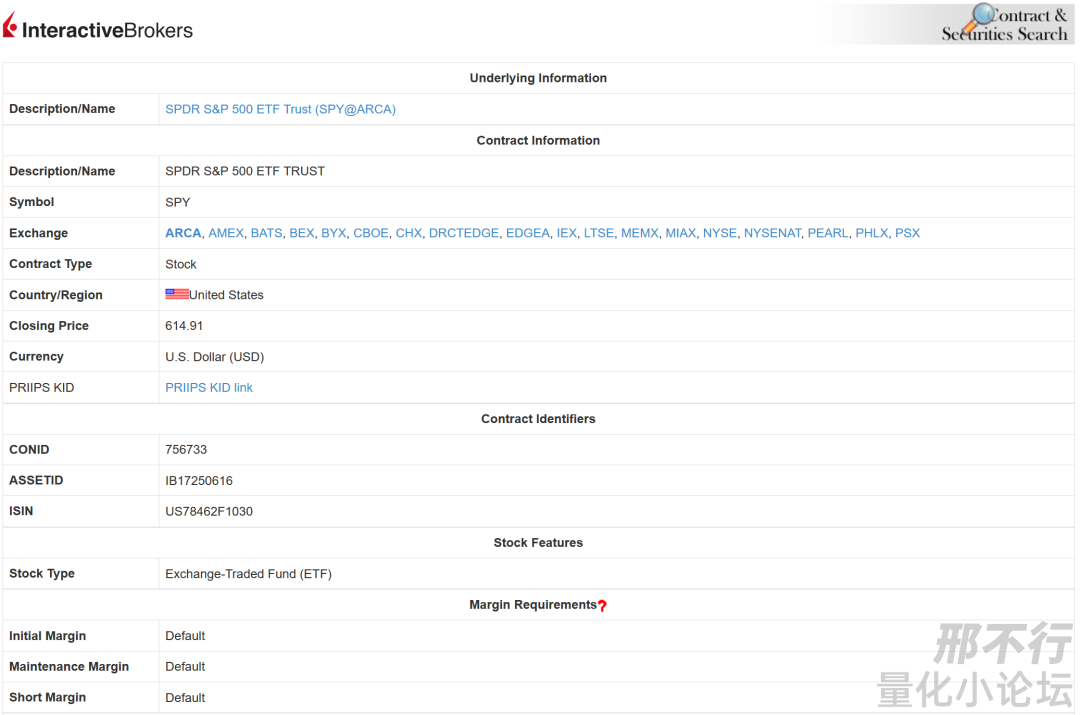1080x715 pixels.
Task: Click the symbol value SPY
Action: tap(178, 203)
